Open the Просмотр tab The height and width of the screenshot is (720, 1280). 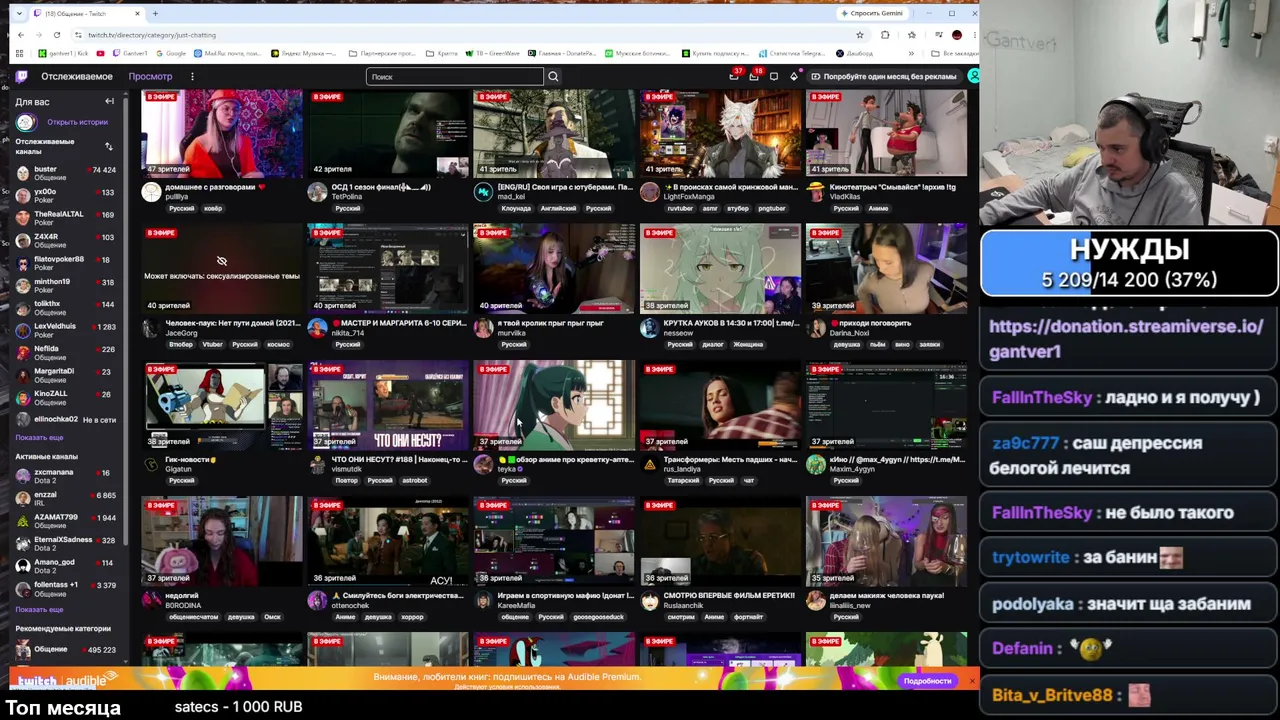[x=151, y=76]
